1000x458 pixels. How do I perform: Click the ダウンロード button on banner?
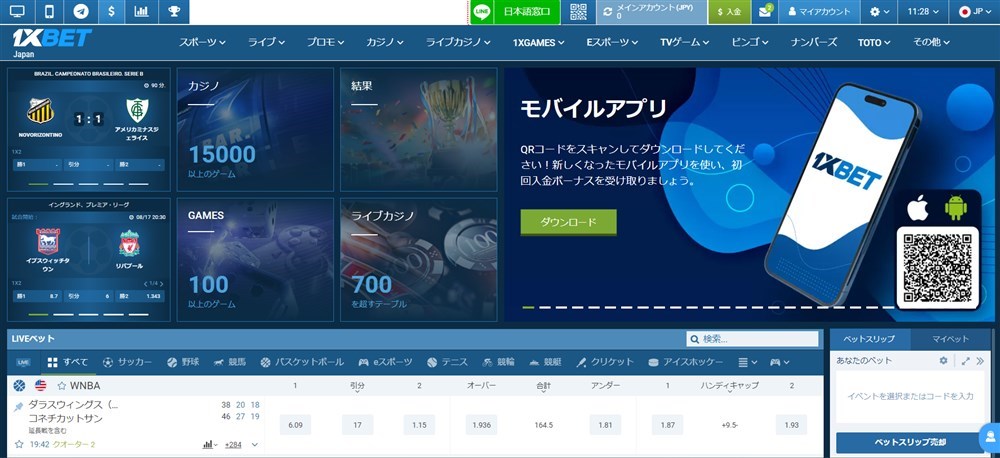click(568, 222)
